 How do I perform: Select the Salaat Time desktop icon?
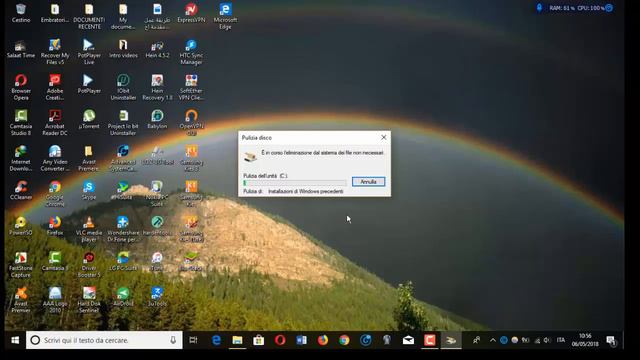21,49
